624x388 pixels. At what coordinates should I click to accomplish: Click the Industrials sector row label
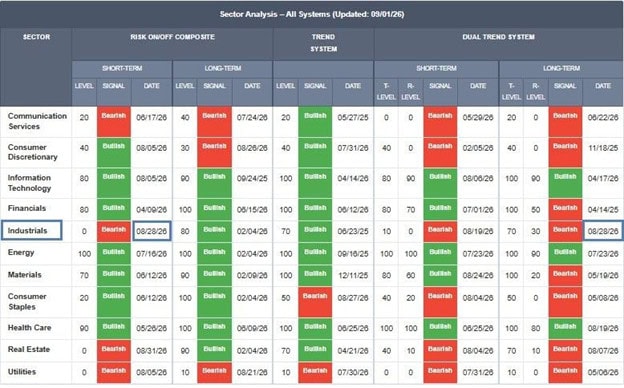click(x=31, y=230)
